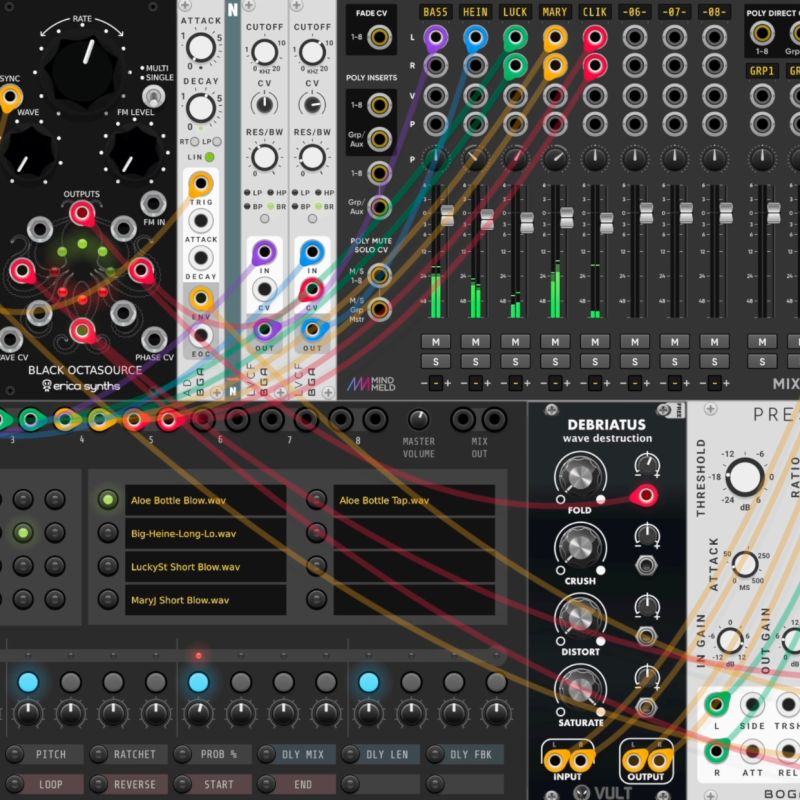Open the -08- track group selector
The width and height of the screenshot is (800, 800).
pos(714,383)
